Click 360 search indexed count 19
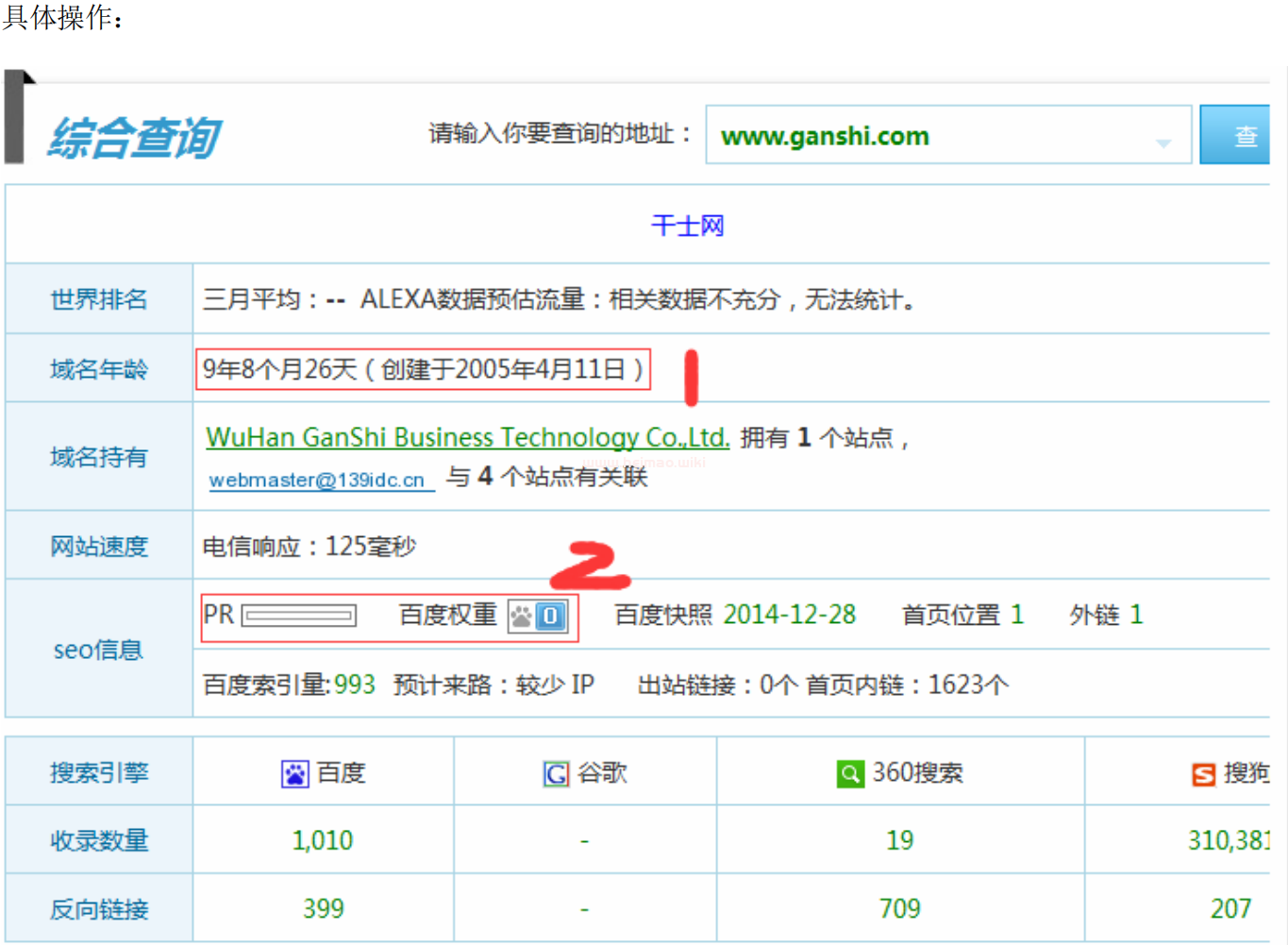Screen dimensions: 1288x945 point(899,840)
